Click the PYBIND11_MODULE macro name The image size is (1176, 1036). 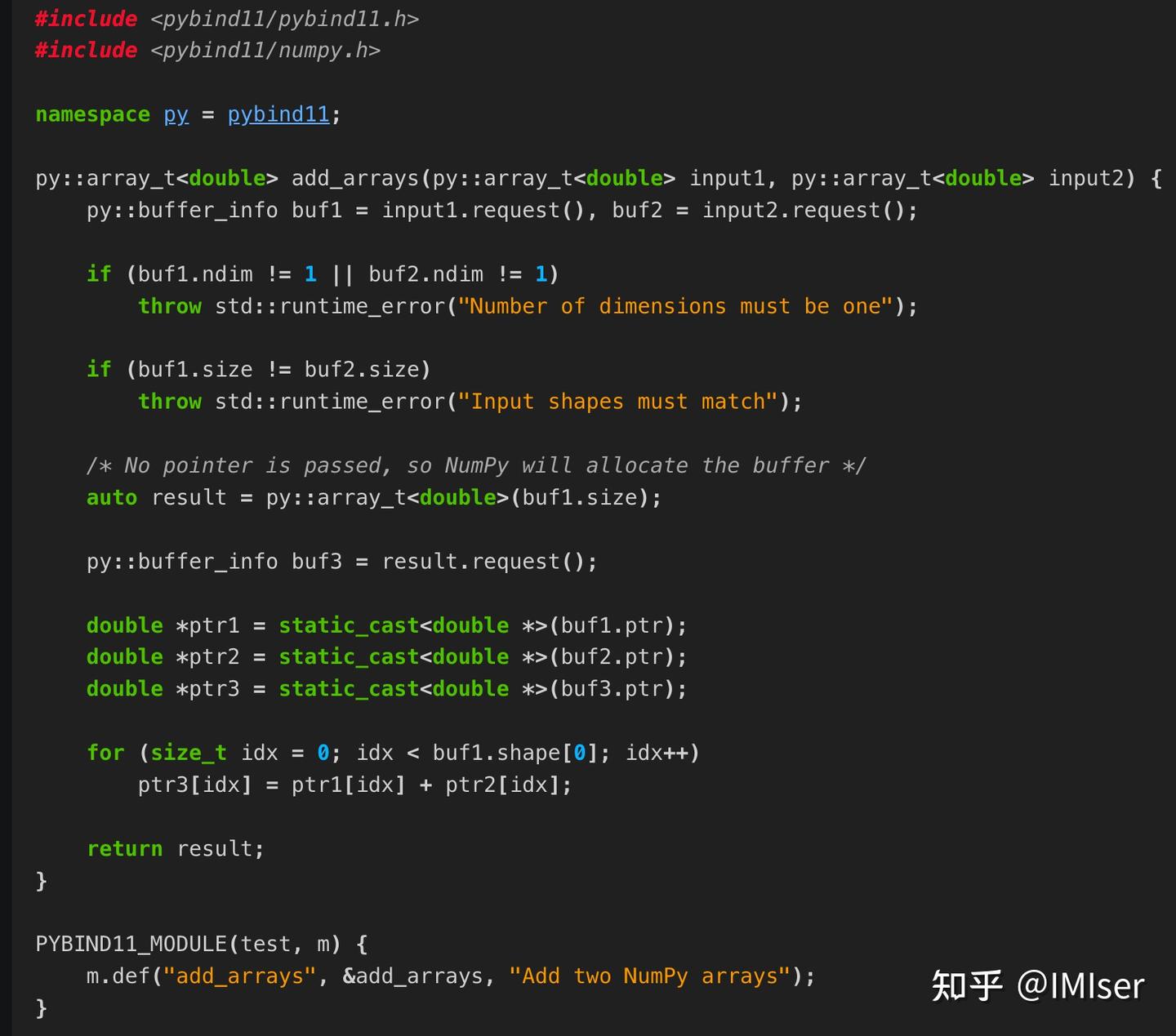131,945
